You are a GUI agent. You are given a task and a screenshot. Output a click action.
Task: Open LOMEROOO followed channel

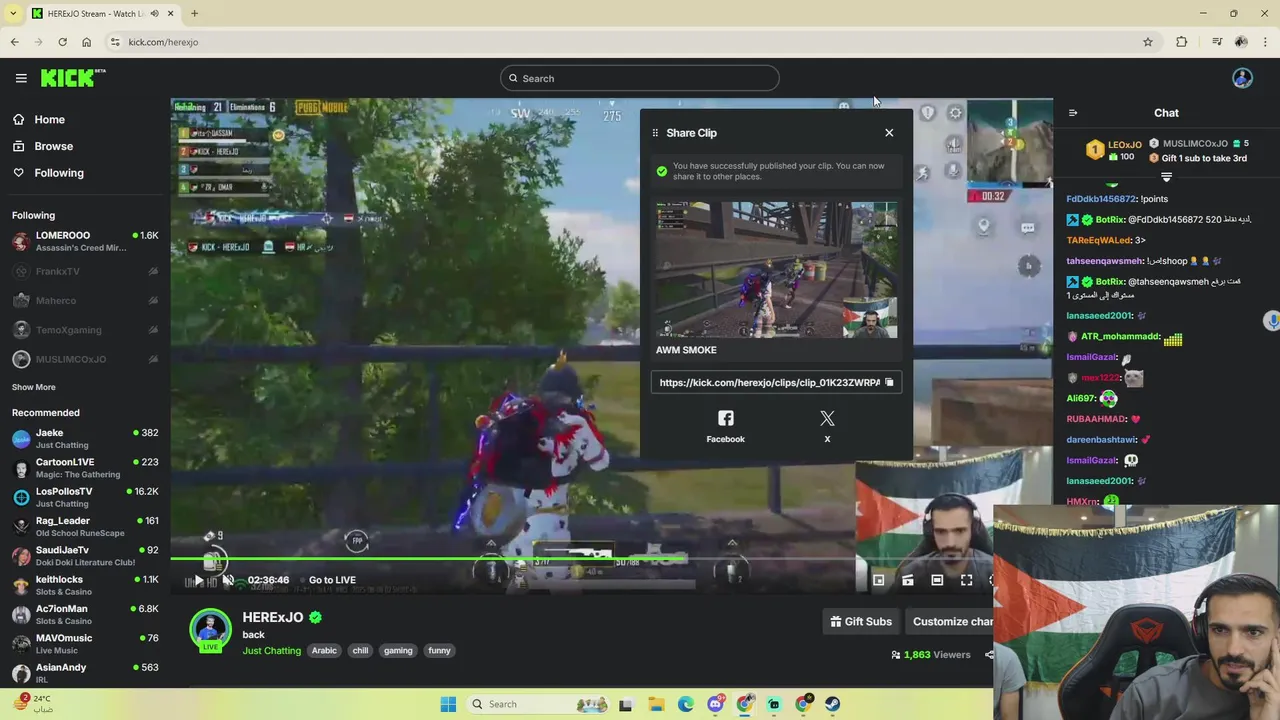click(85, 242)
